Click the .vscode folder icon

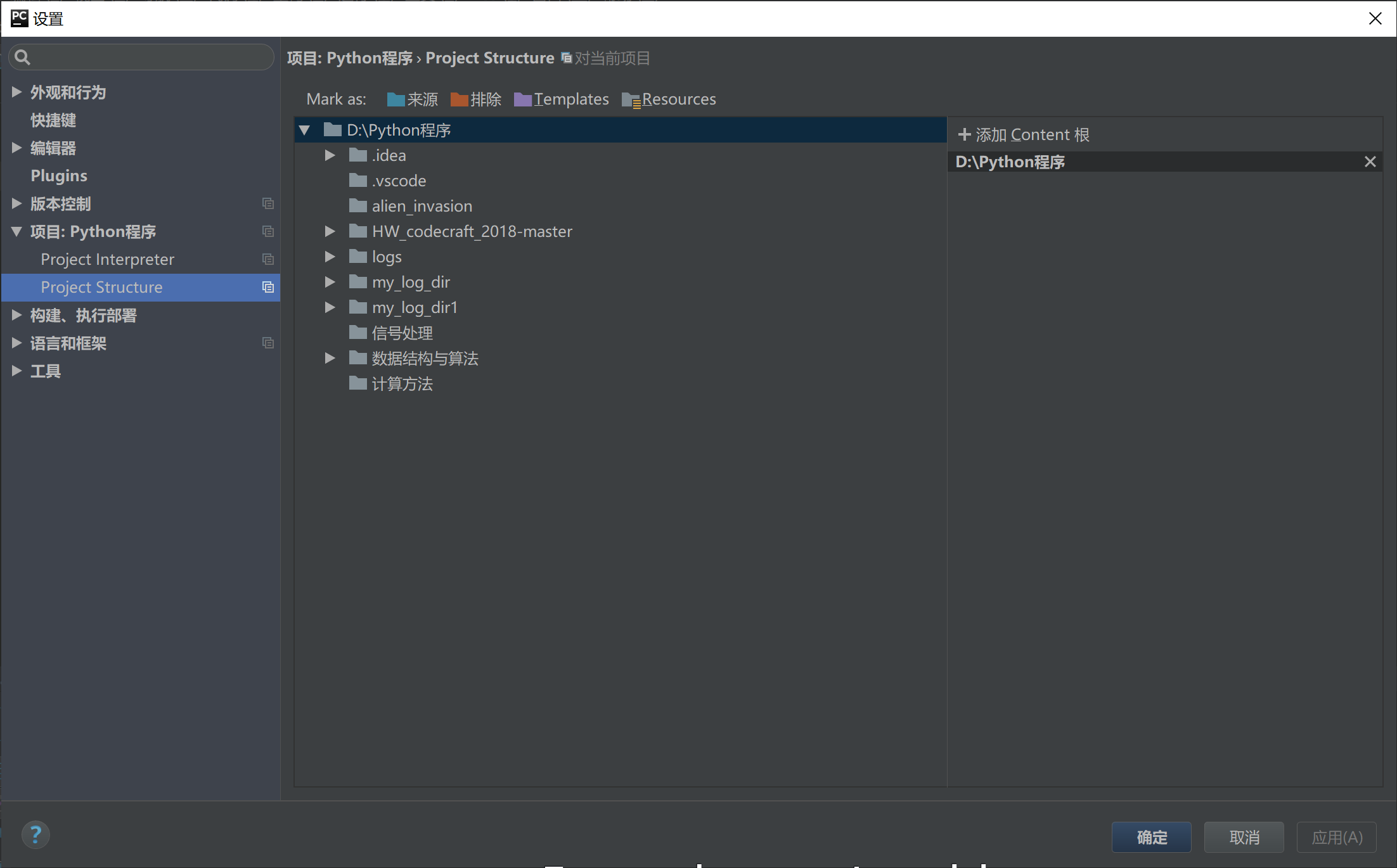(358, 181)
